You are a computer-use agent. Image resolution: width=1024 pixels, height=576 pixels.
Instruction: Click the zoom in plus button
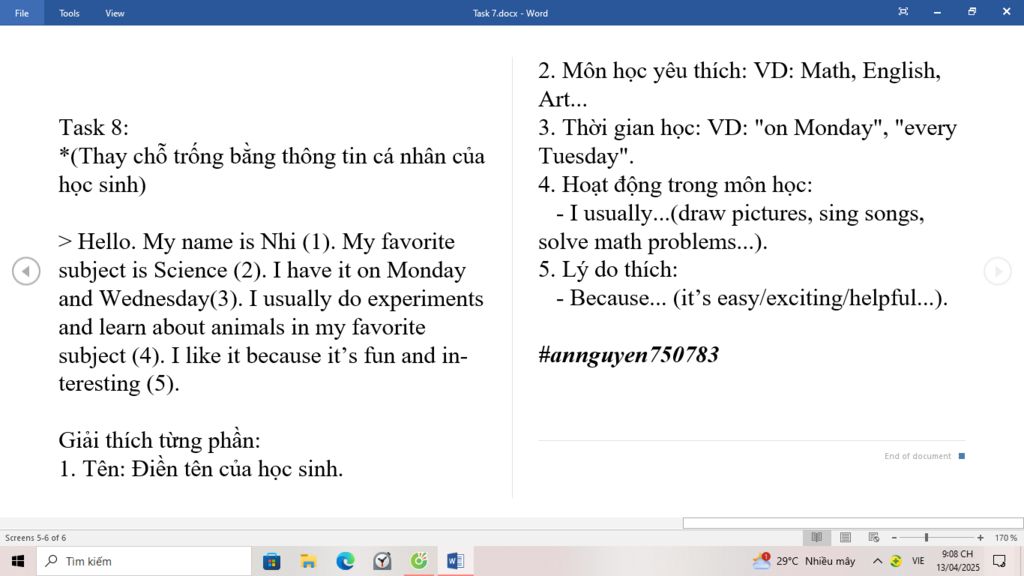click(x=980, y=537)
